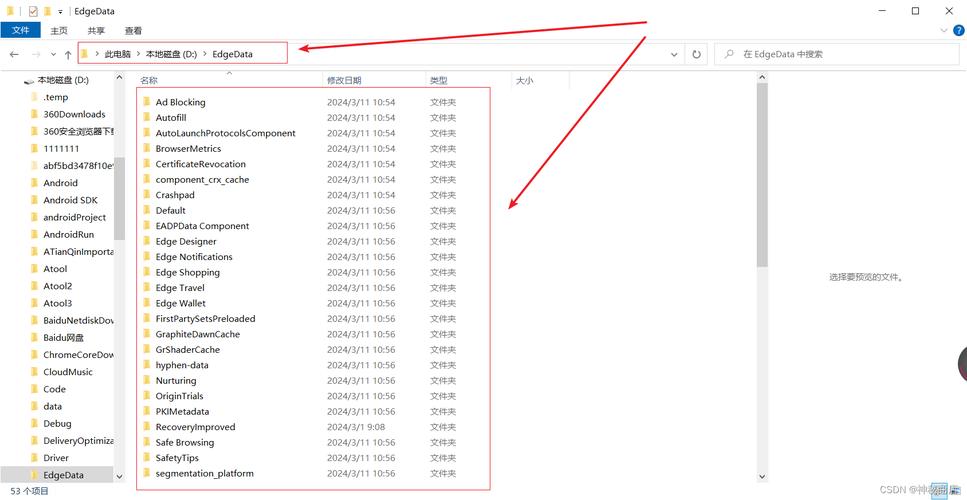Open the 文件 ribbon tab
This screenshot has height=500, width=967.
click(x=20, y=30)
